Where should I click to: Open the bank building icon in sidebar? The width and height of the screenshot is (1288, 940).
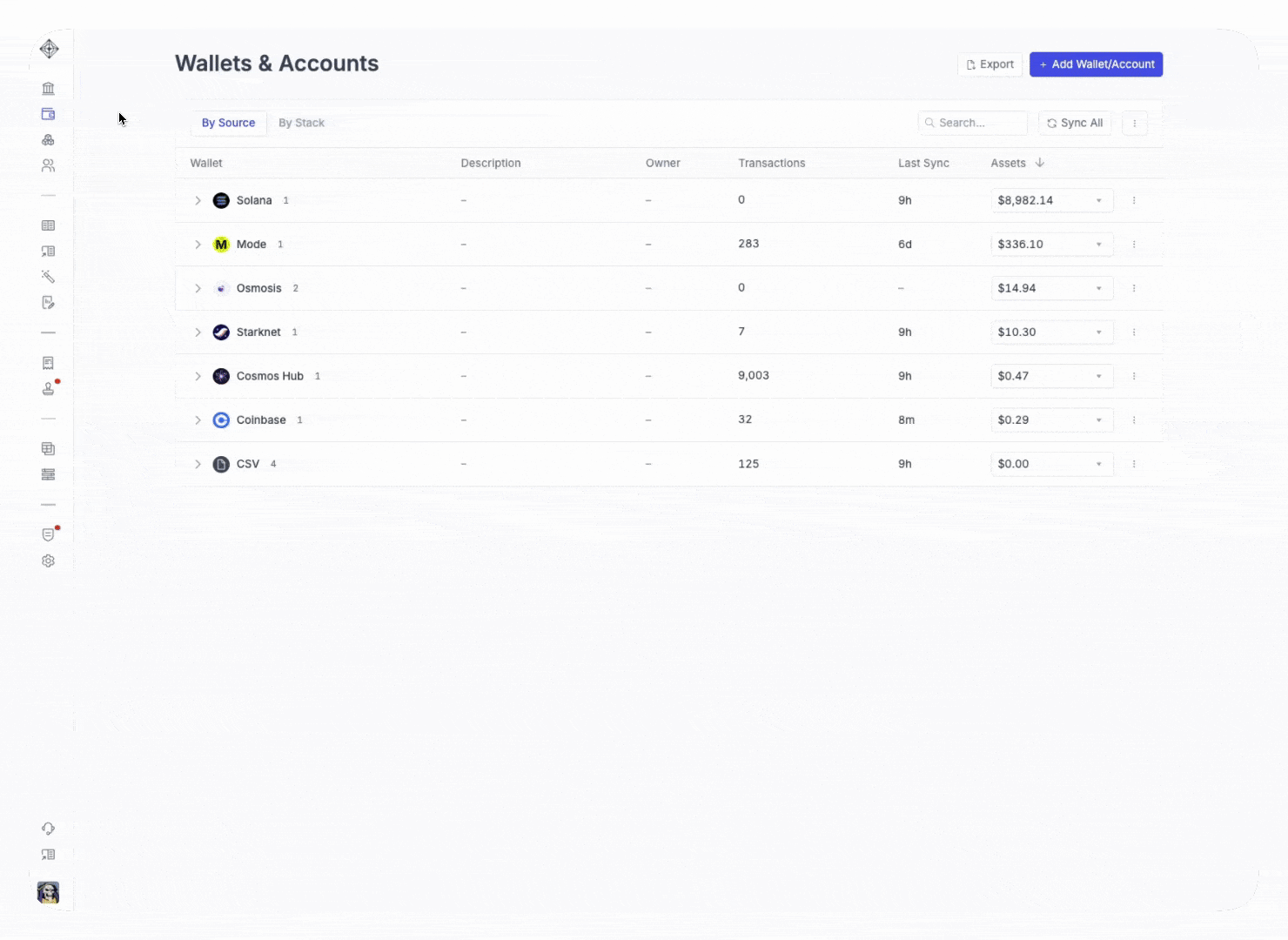coord(48,88)
